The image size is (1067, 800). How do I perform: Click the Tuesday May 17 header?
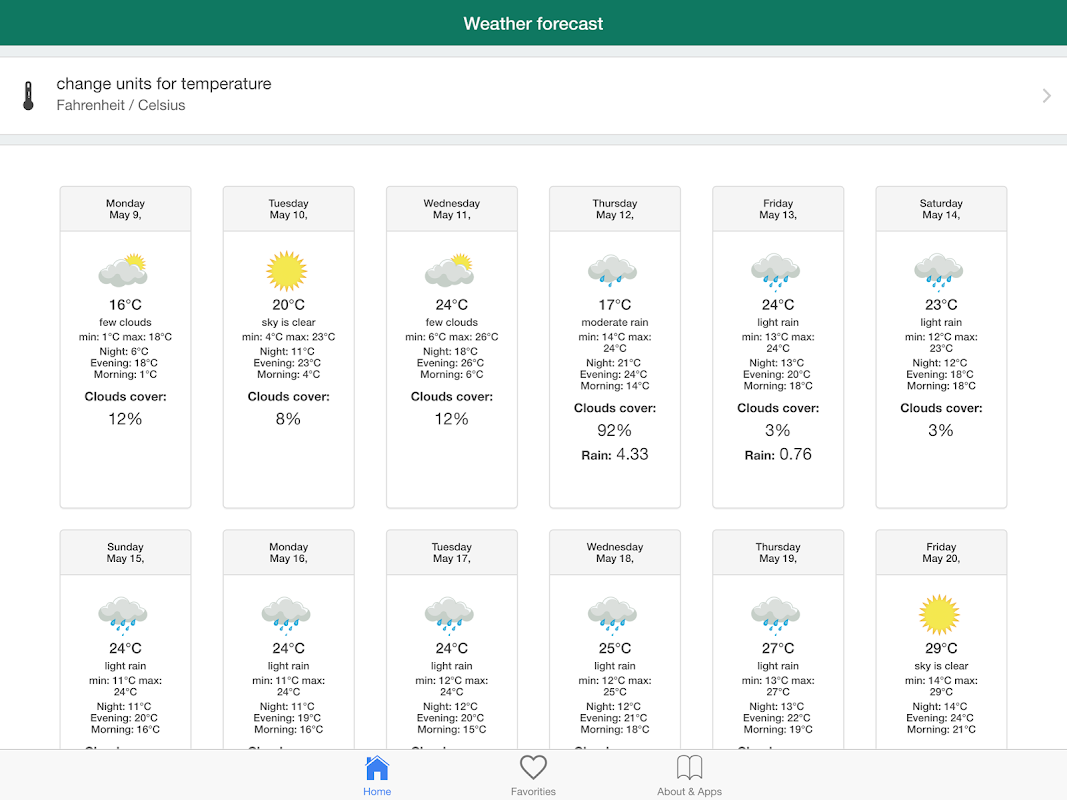(x=452, y=552)
